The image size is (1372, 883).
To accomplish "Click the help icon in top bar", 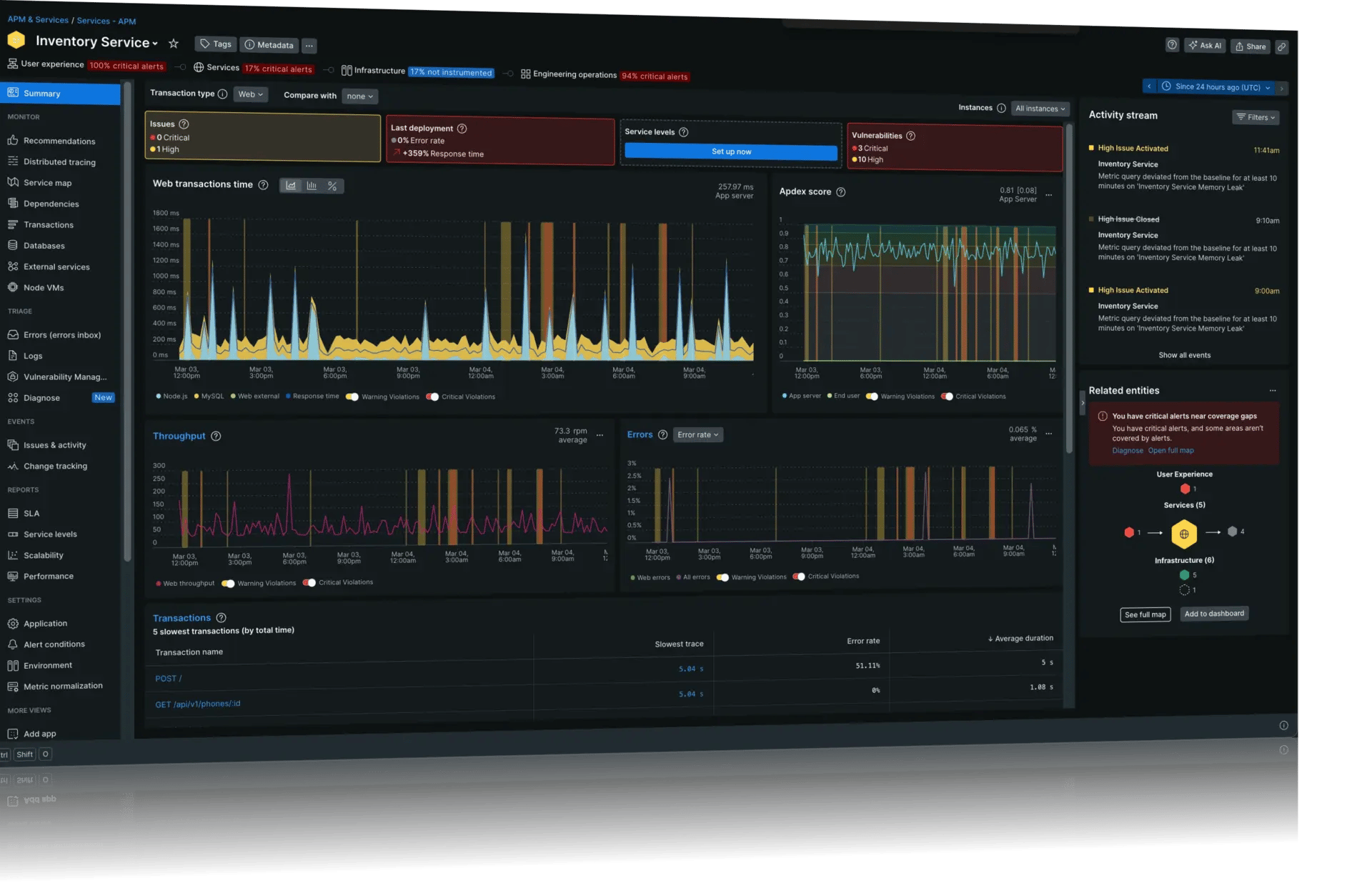I will pos(1172,45).
